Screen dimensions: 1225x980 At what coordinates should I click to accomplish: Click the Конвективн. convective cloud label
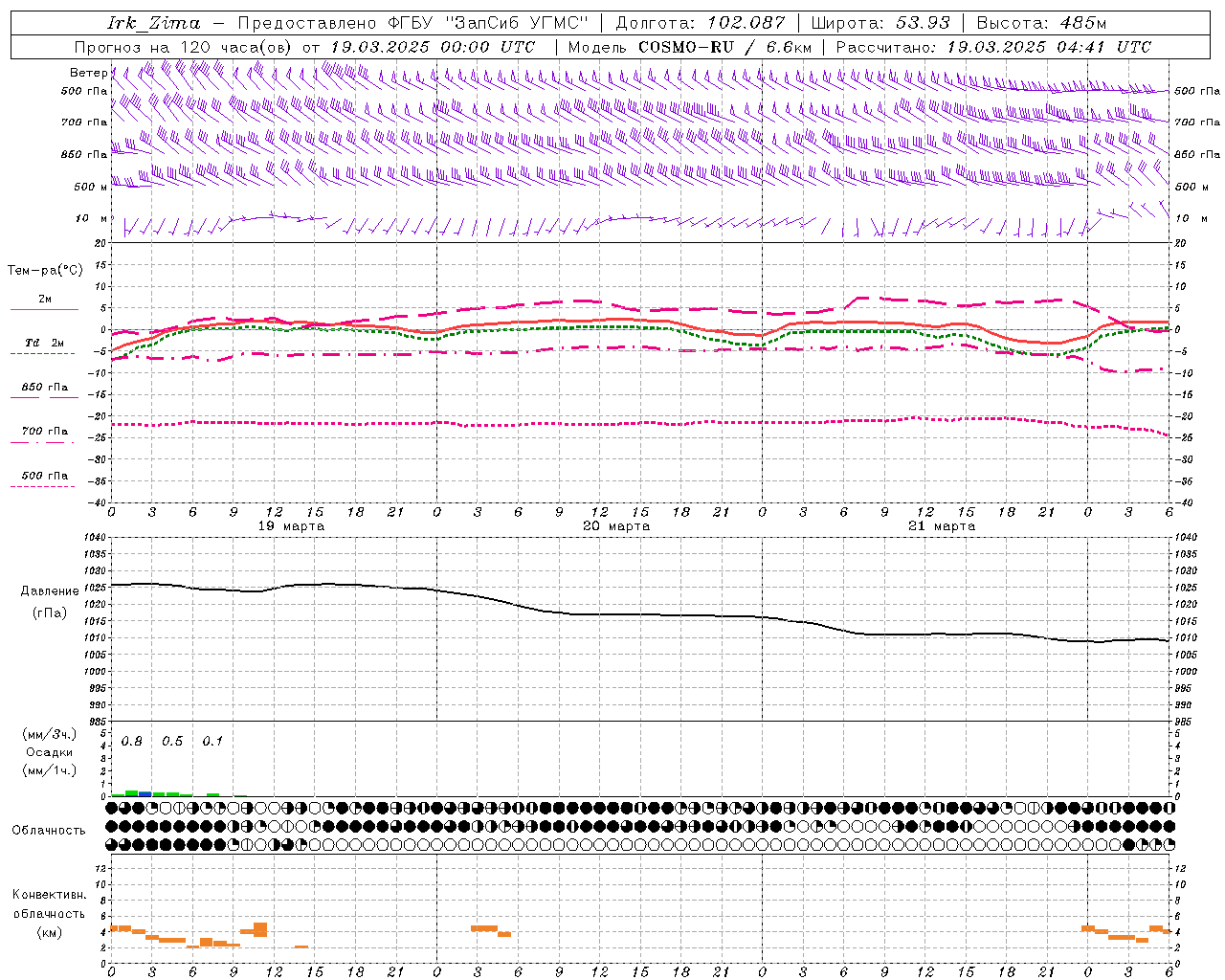click(49, 895)
